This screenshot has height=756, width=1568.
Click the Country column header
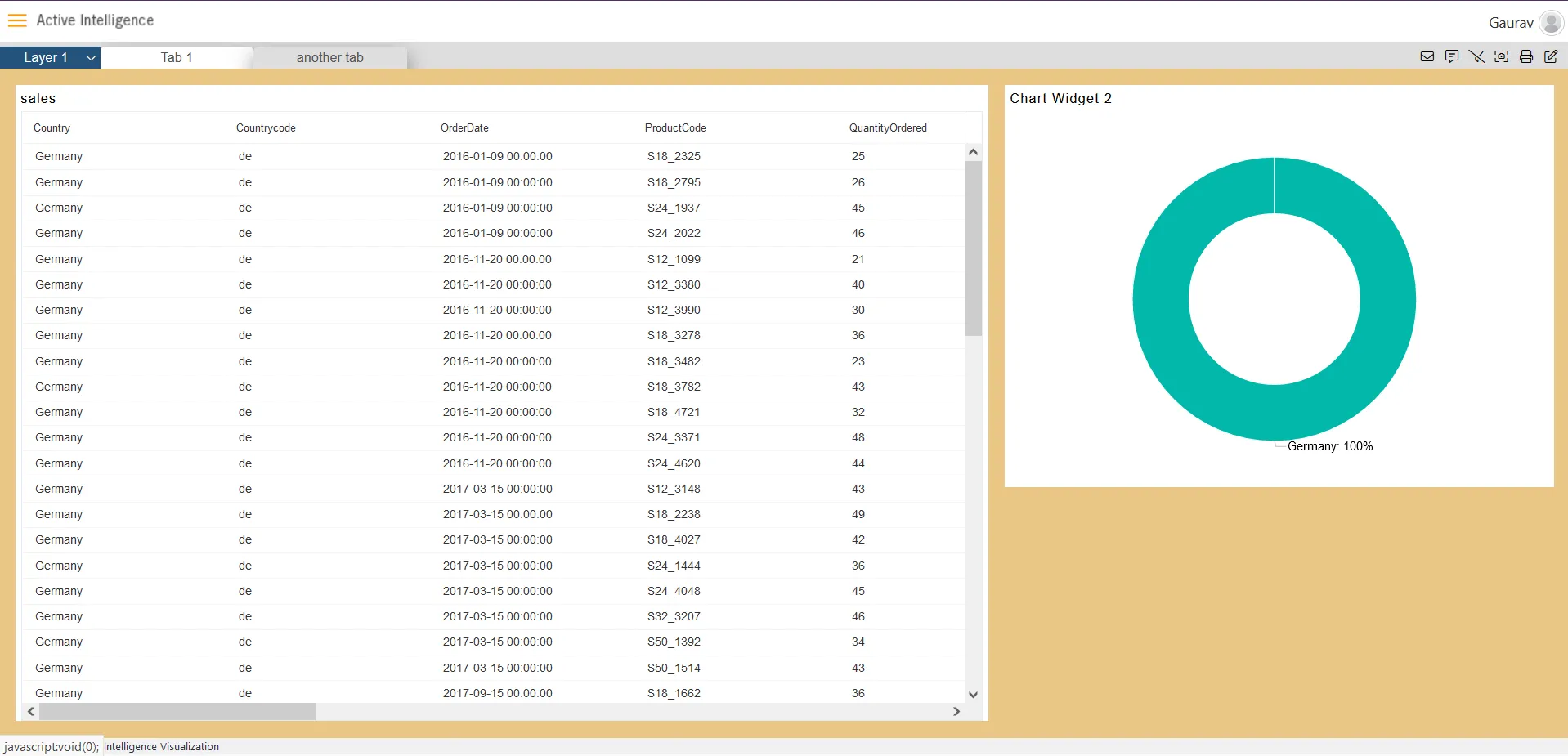pyautogui.click(x=52, y=128)
